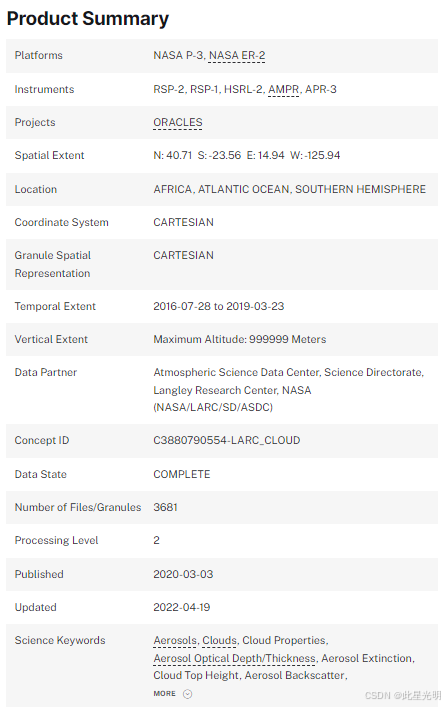This screenshot has width=445, height=707.
Task: Click the Spatial Extent coordinates value
Action: pos(247,156)
